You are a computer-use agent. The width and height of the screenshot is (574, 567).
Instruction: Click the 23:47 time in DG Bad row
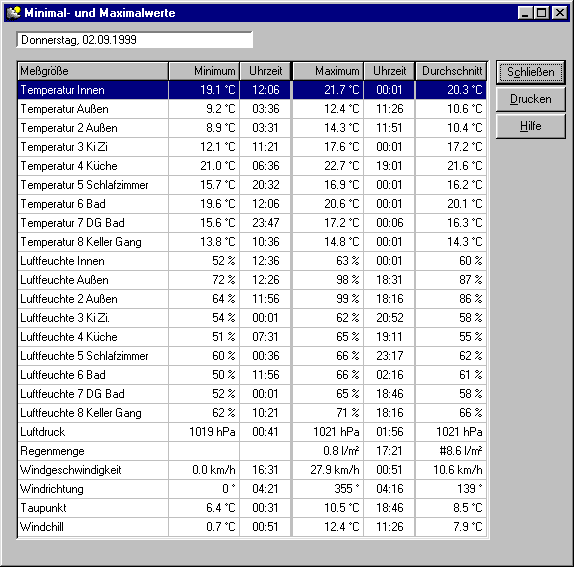(265, 223)
